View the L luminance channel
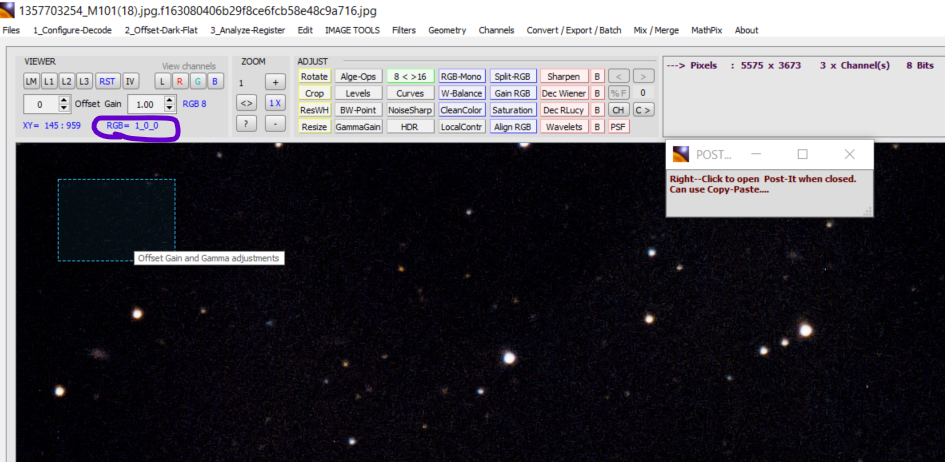This screenshot has height=462, width=945. pyautogui.click(x=162, y=81)
